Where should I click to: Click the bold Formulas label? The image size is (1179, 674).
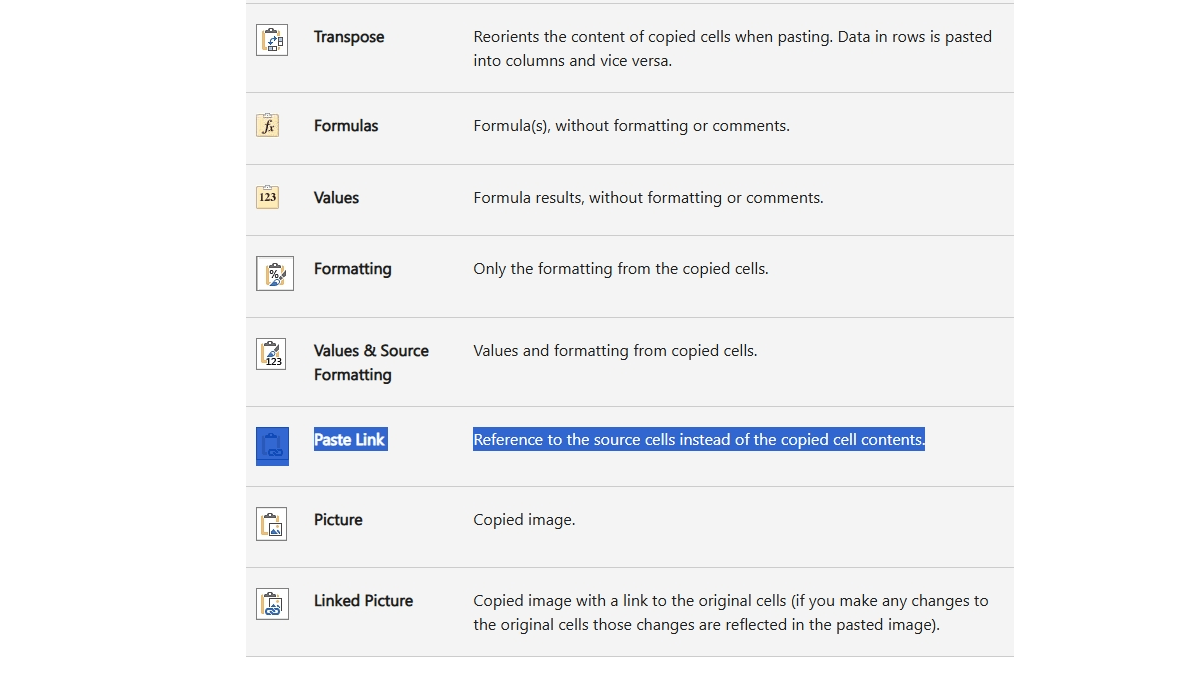click(x=346, y=126)
